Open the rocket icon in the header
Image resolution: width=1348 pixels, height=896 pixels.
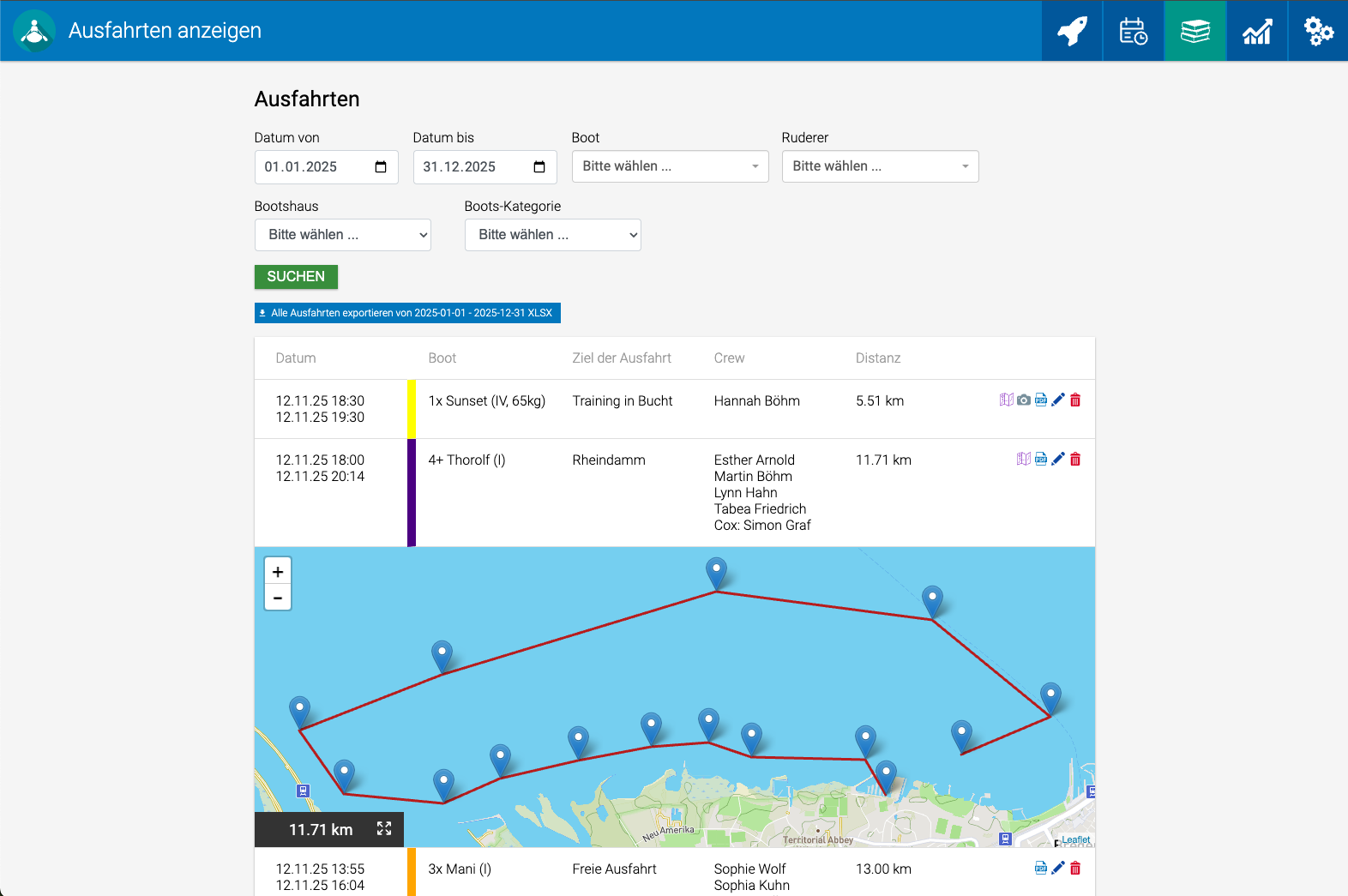pyautogui.click(x=1072, y=31)
